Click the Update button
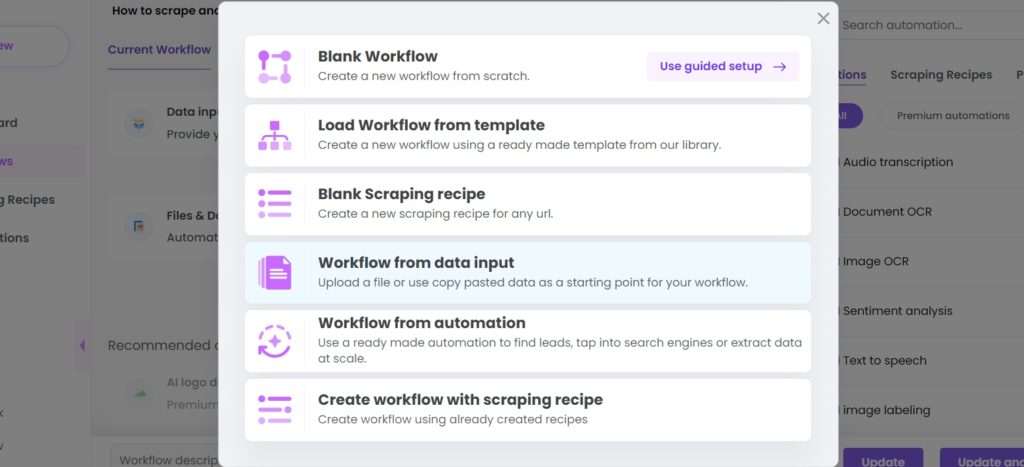The width and height of the screenshot is (1024, 467). (x=883, y=459)
